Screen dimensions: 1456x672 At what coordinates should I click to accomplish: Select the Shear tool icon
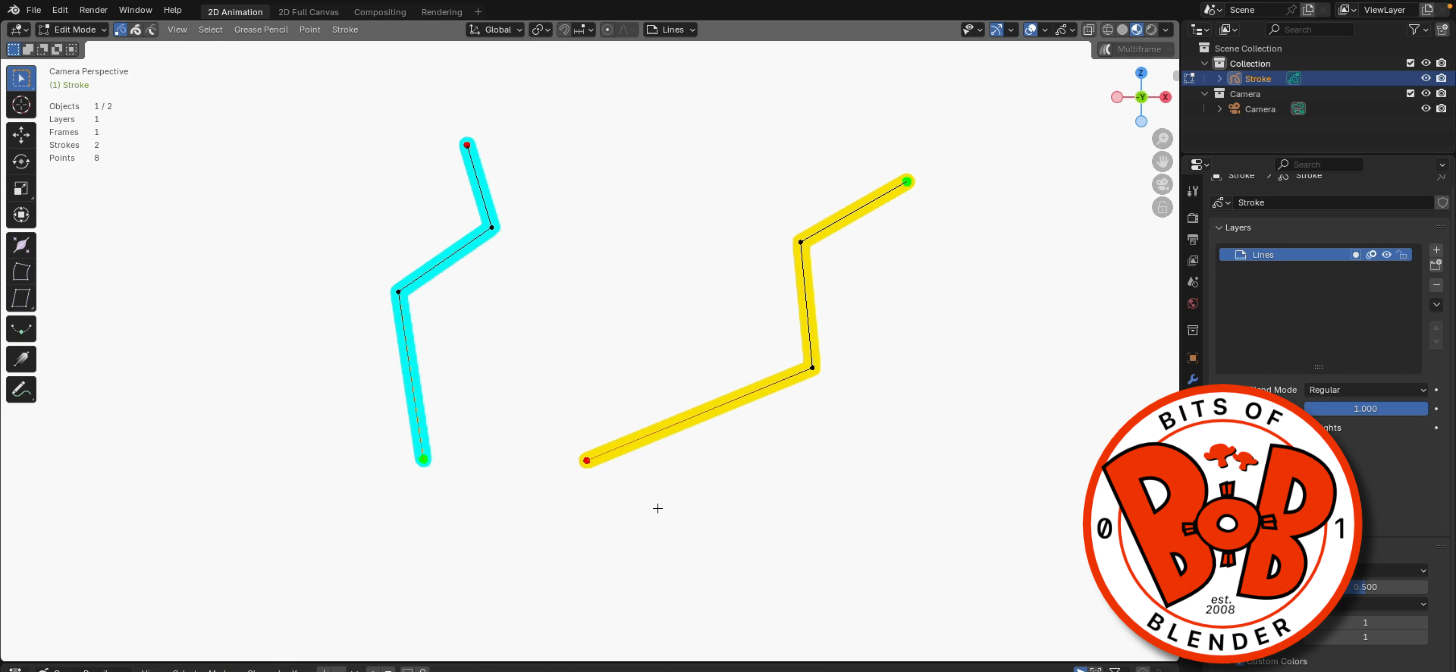point(21,299)
